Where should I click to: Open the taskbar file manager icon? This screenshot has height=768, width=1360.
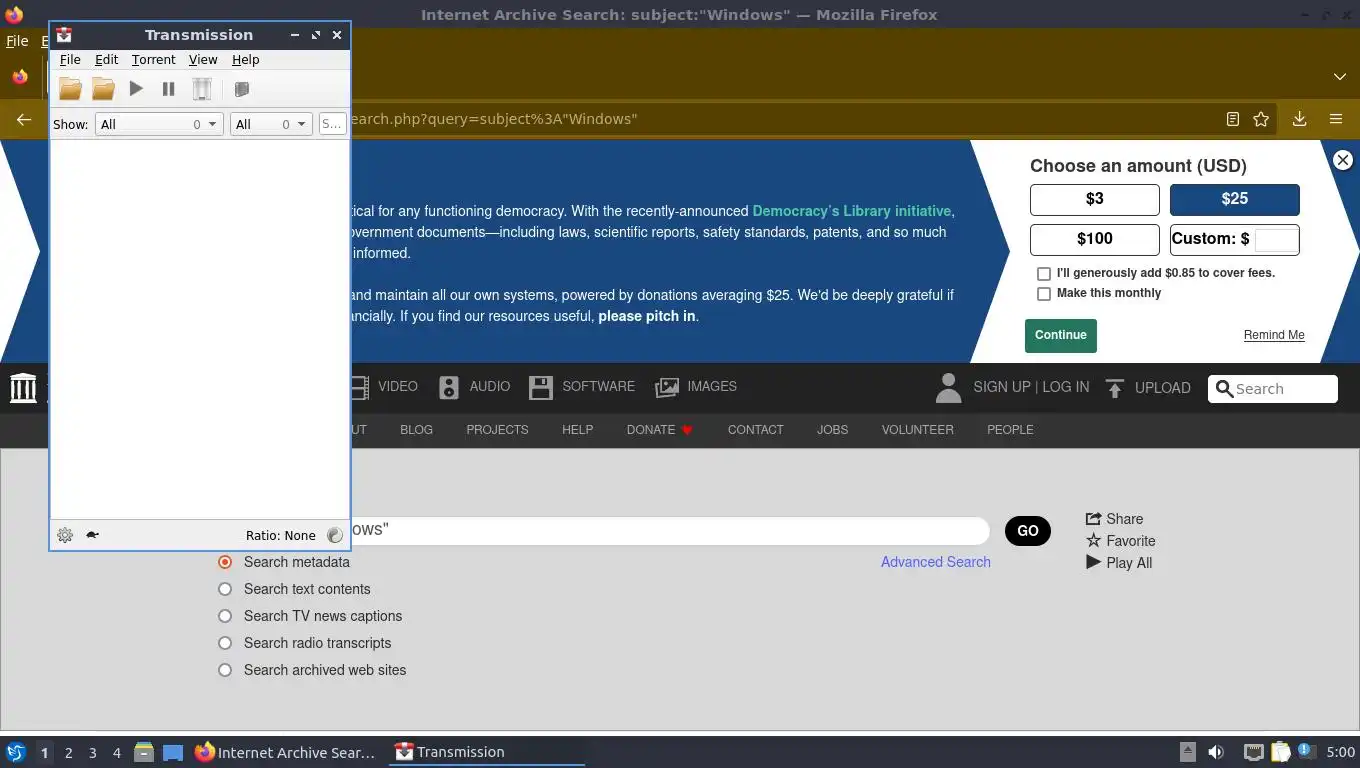click(x=144, y=752)
